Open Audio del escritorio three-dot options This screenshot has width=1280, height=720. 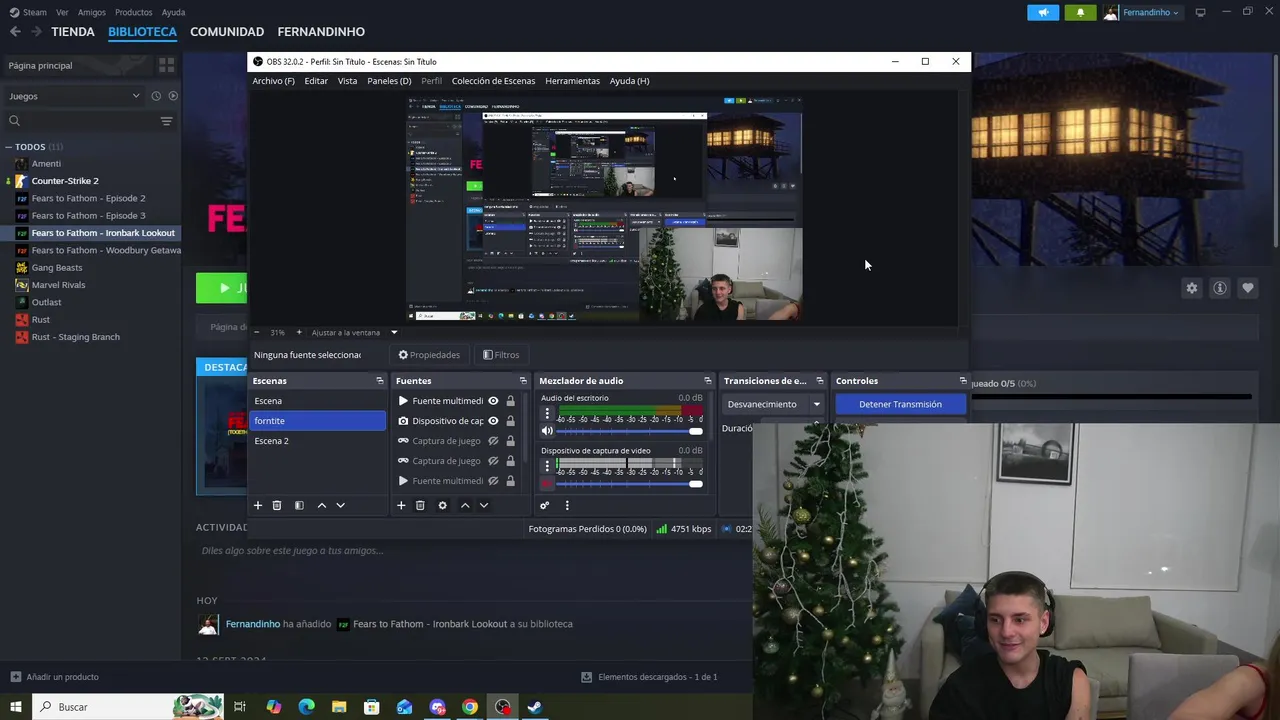coord(547,413)
